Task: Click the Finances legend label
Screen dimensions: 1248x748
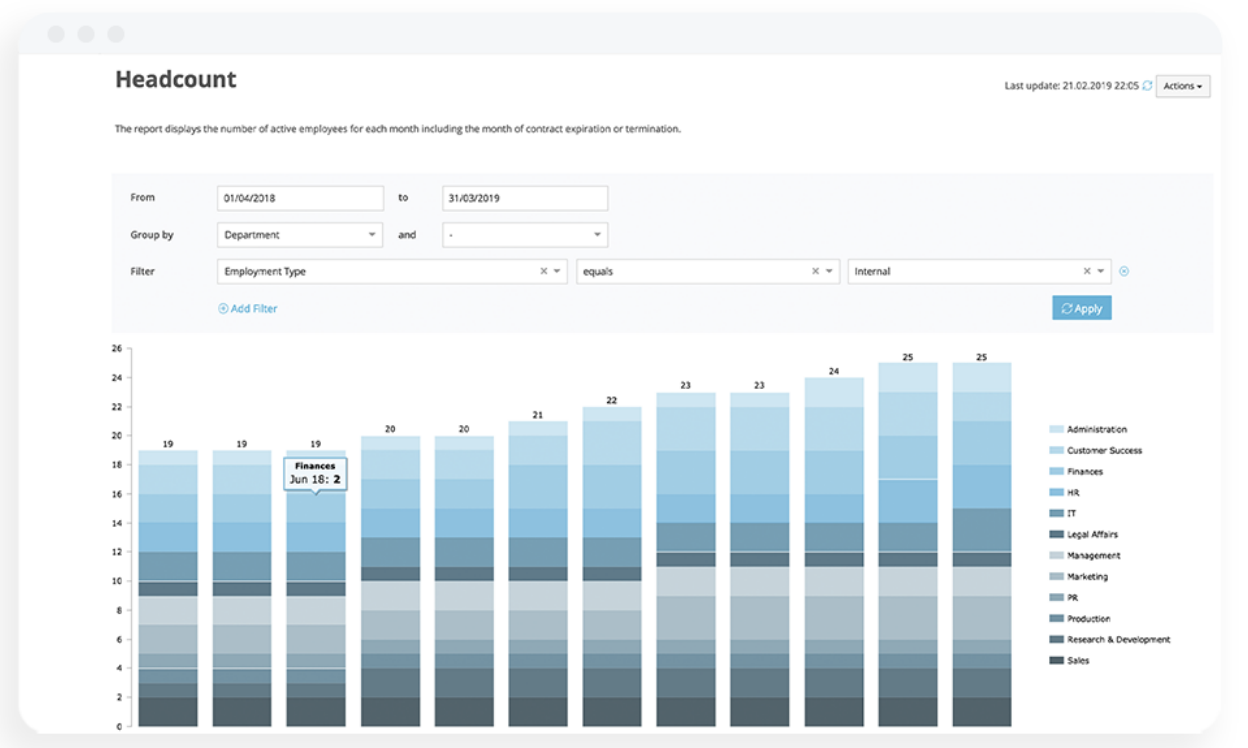Action: tap(1085, 471)
